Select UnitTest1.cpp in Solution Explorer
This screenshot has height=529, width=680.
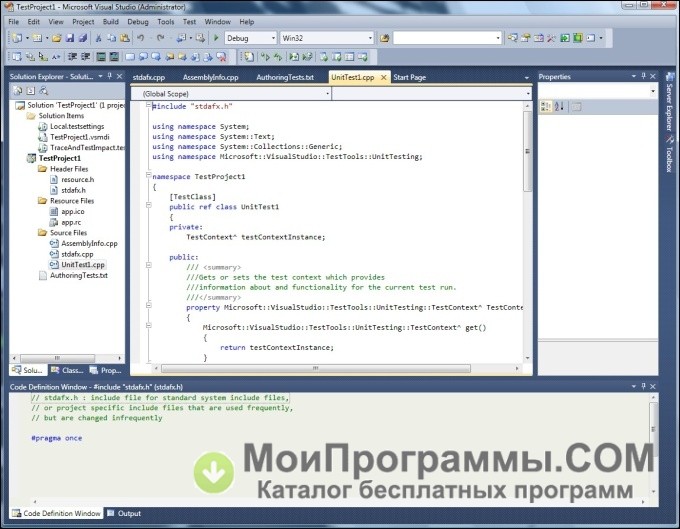coord(83,264)
